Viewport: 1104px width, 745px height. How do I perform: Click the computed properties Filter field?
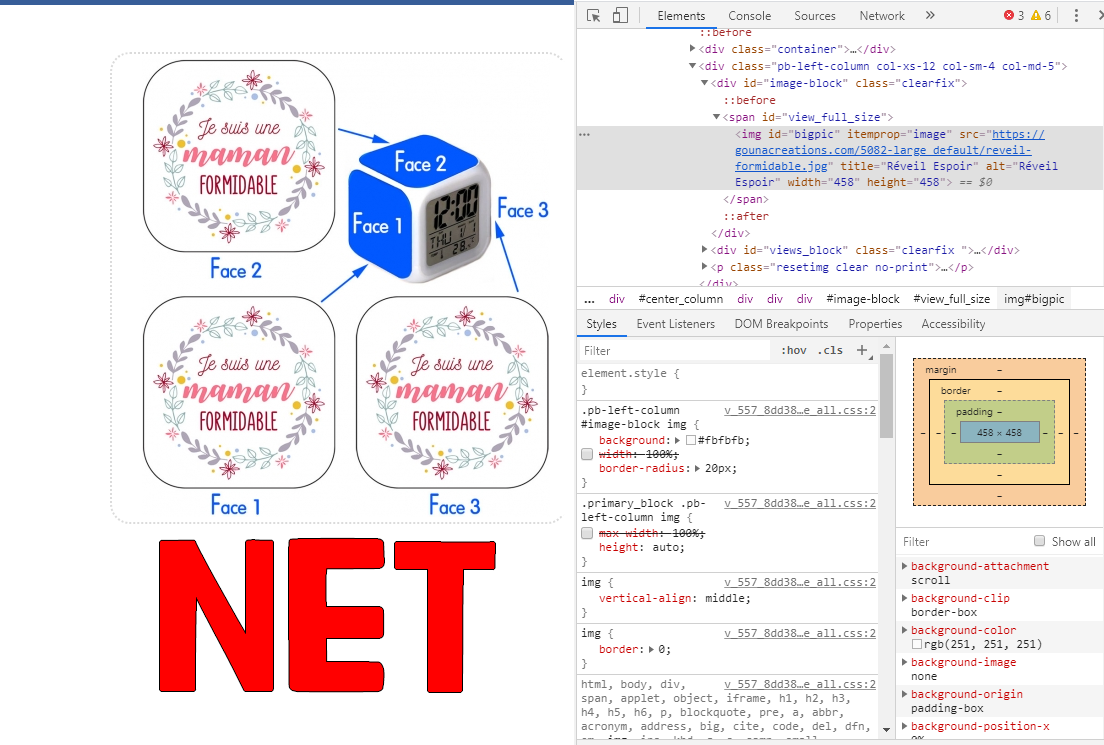[962, 541]
